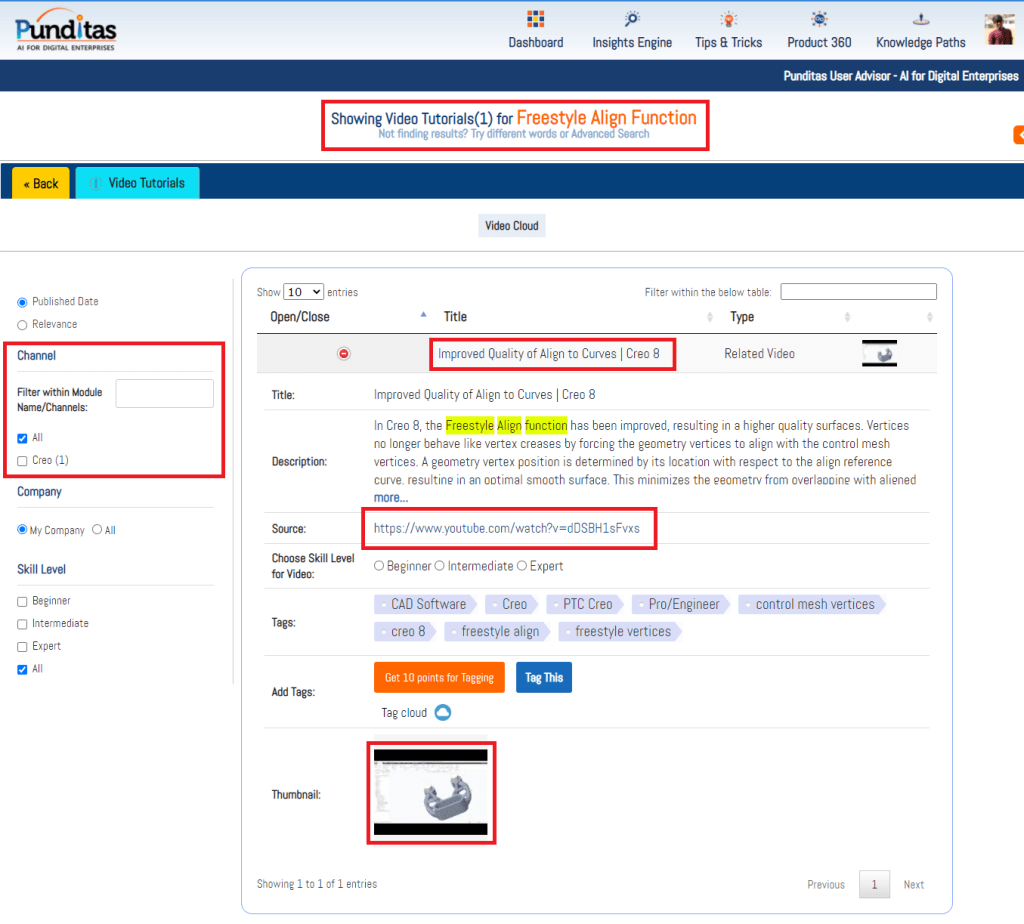Collapse the row with red minus icon
This screenshot has height=924, width=1024.
(x=344, y=354)
